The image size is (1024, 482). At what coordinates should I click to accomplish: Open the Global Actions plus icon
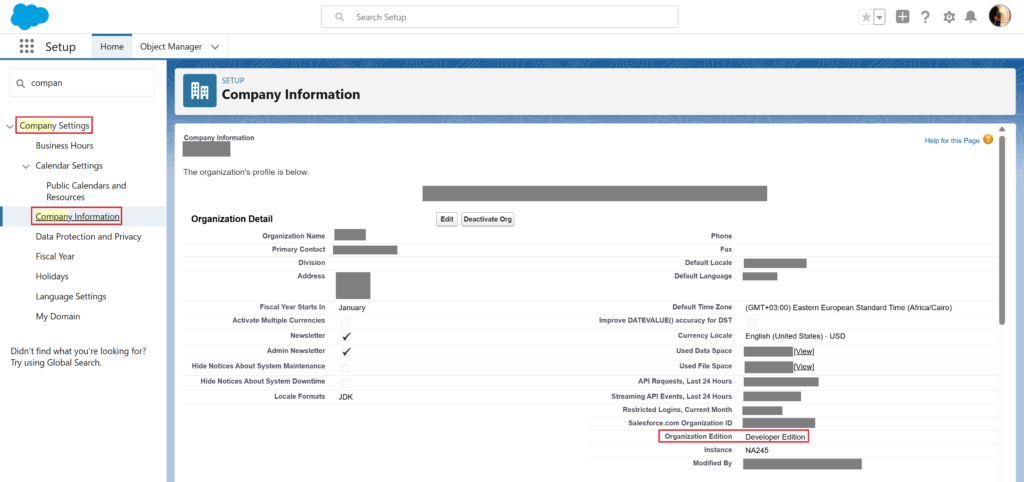pyautogui.click(x=903, y=18)
